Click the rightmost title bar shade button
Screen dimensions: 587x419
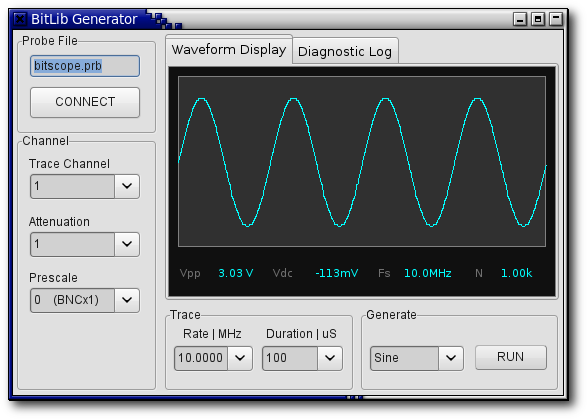(x=556, y=19)
